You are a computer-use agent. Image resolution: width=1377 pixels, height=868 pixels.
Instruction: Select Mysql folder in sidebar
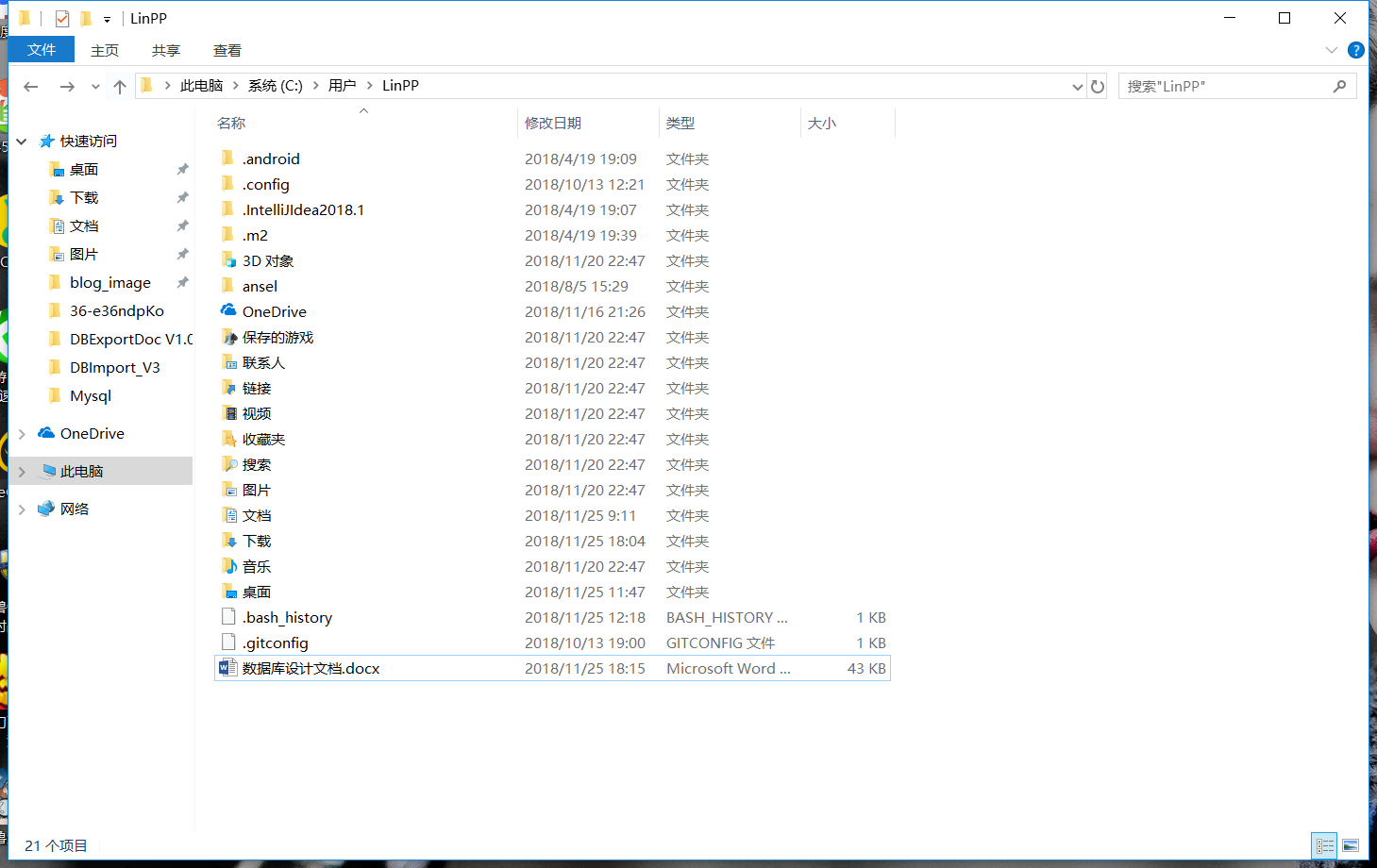(x=91, y=396)
